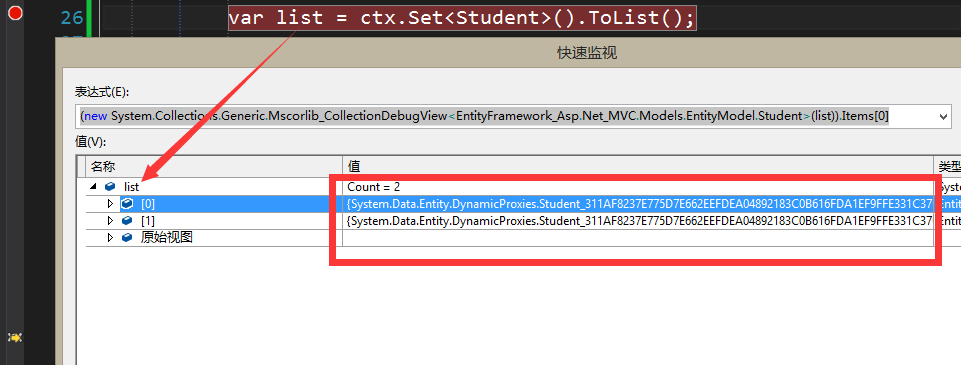Screen dimensions: 961x365
Task: Click line number 26 in editor
Action: (x=72, y=18)
